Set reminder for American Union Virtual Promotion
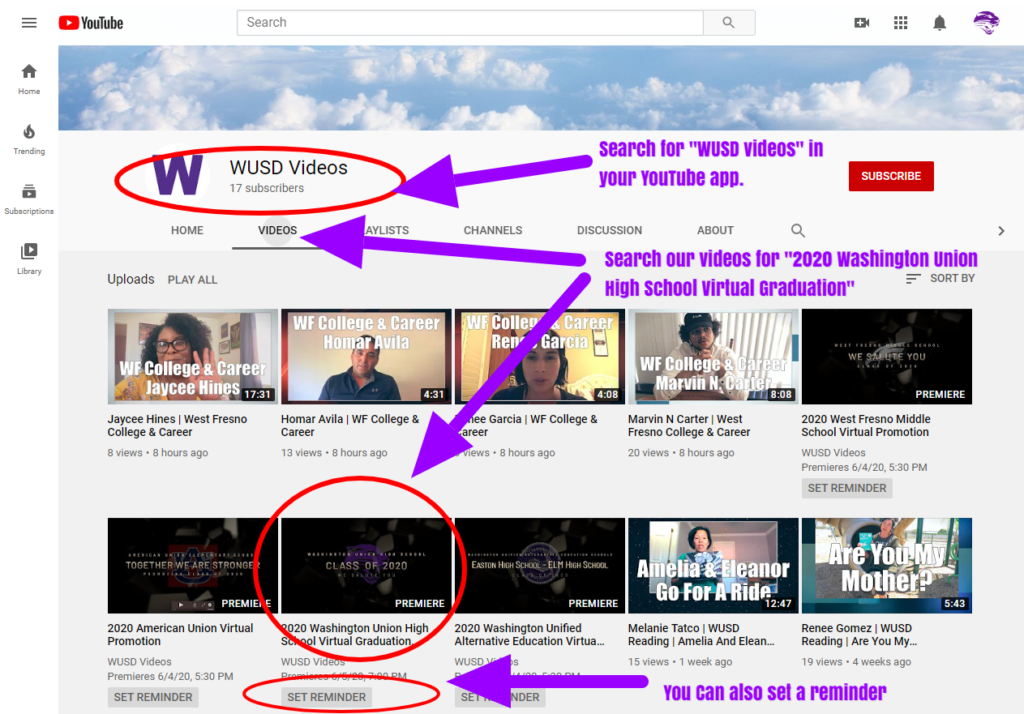Viewport: 1024px width, 714px height. point(153,697)
